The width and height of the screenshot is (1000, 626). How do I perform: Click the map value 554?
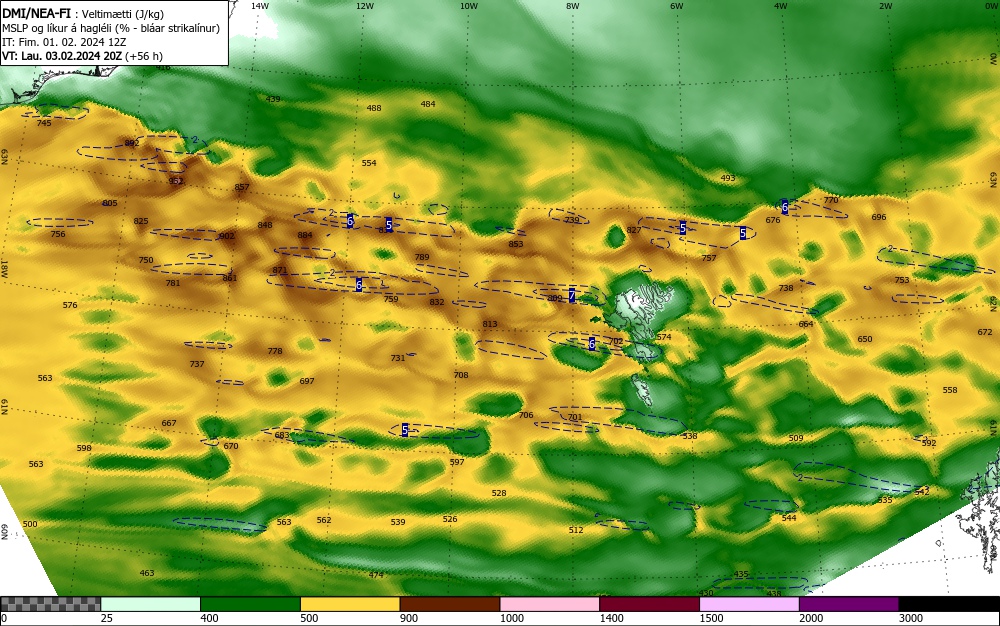[369, 163]
